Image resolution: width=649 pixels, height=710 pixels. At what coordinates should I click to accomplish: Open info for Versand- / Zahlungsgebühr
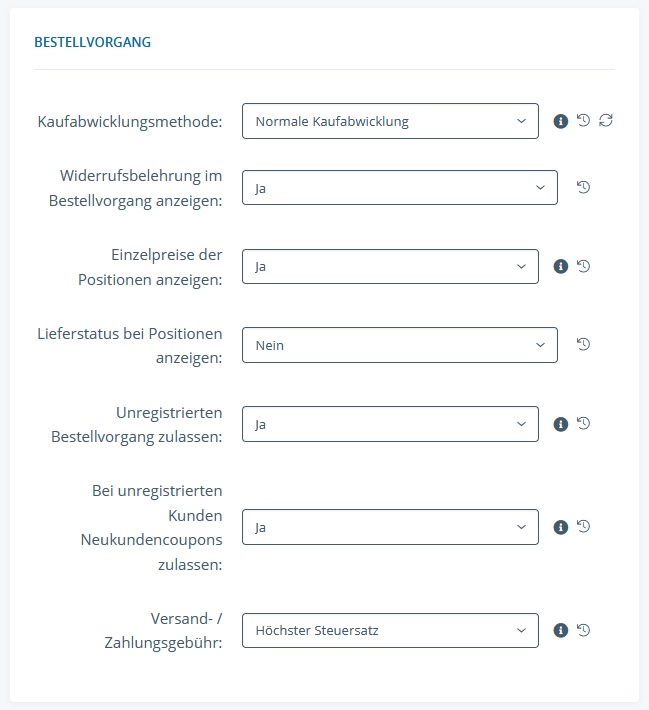coord(561,630)
